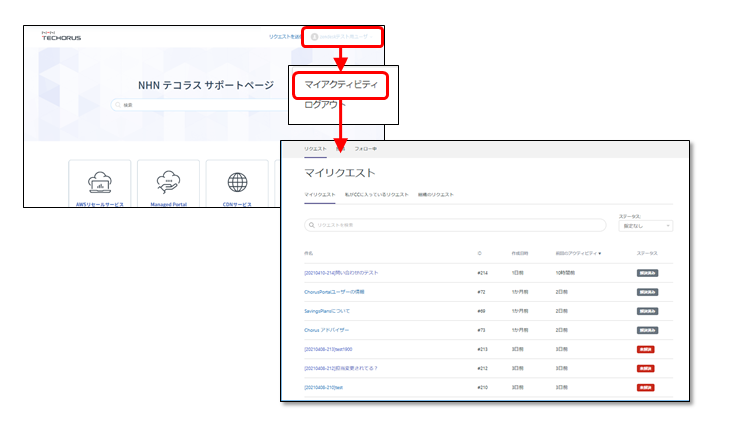Open the SavingsPlansについて request
Viewport: 750px width, 422px height.
coord(327,311)
